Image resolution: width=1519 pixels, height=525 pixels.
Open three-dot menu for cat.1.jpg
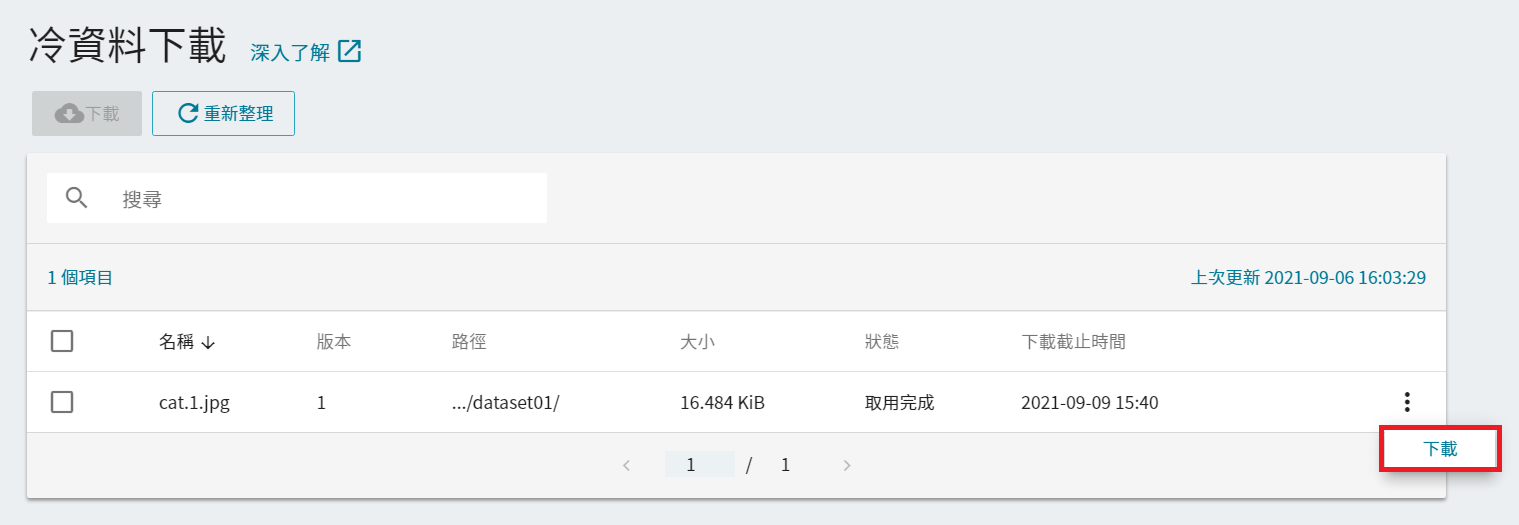[x=1407, y=403]
